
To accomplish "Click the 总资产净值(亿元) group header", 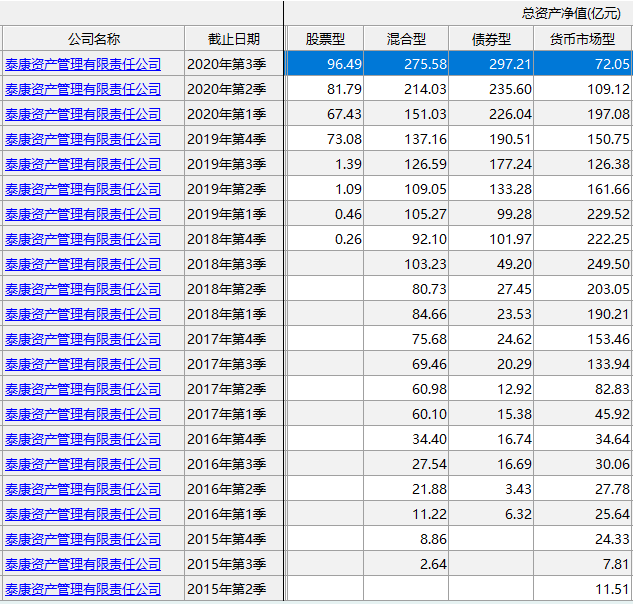I will [570, 13].
